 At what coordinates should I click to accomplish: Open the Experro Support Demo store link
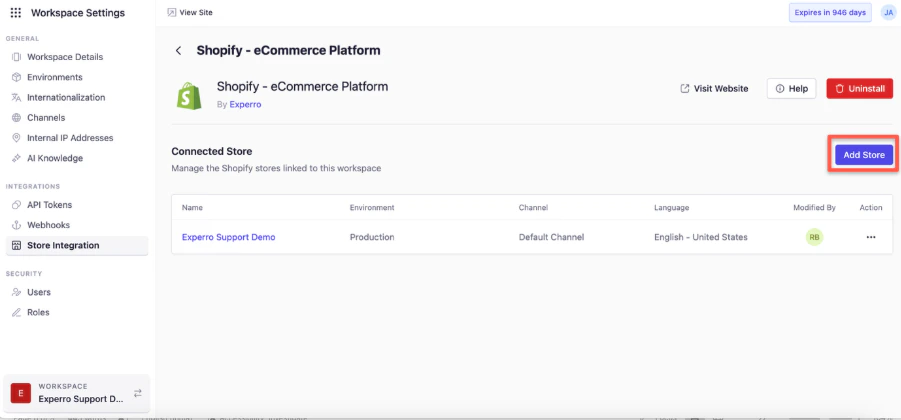click(228, 237)
